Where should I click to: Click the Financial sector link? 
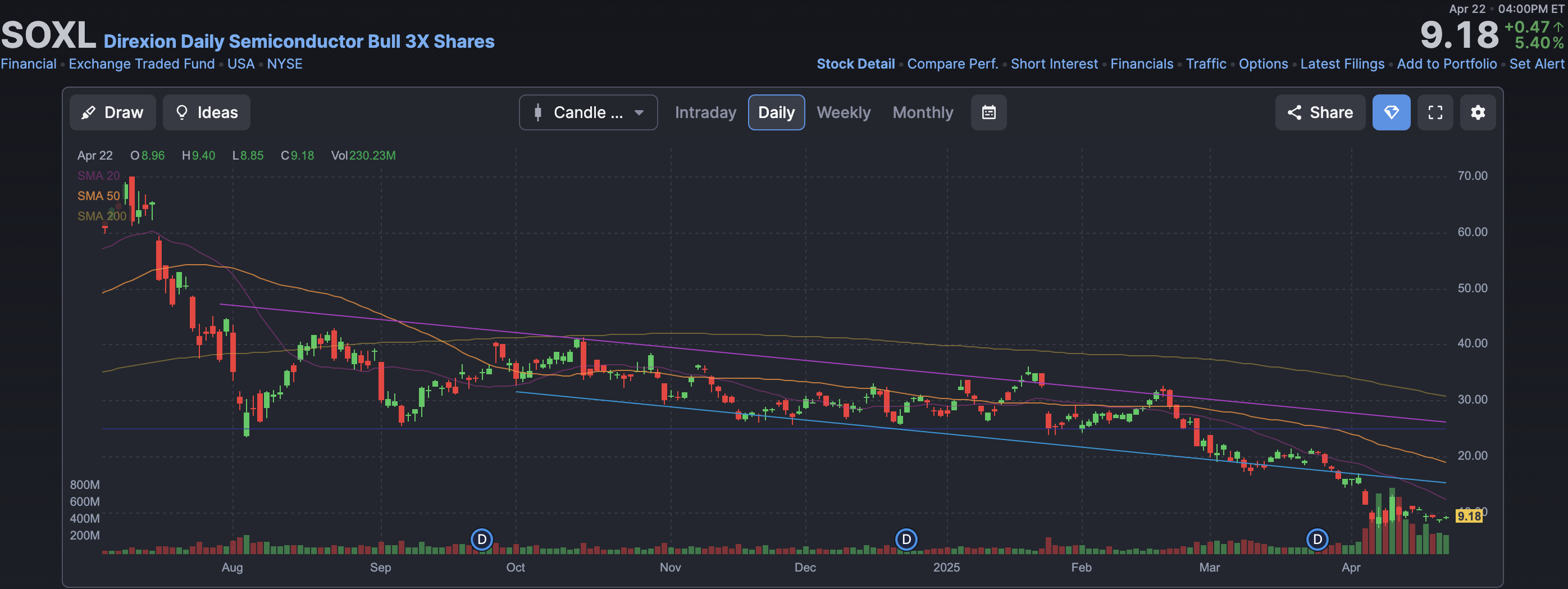coord(29,64)
